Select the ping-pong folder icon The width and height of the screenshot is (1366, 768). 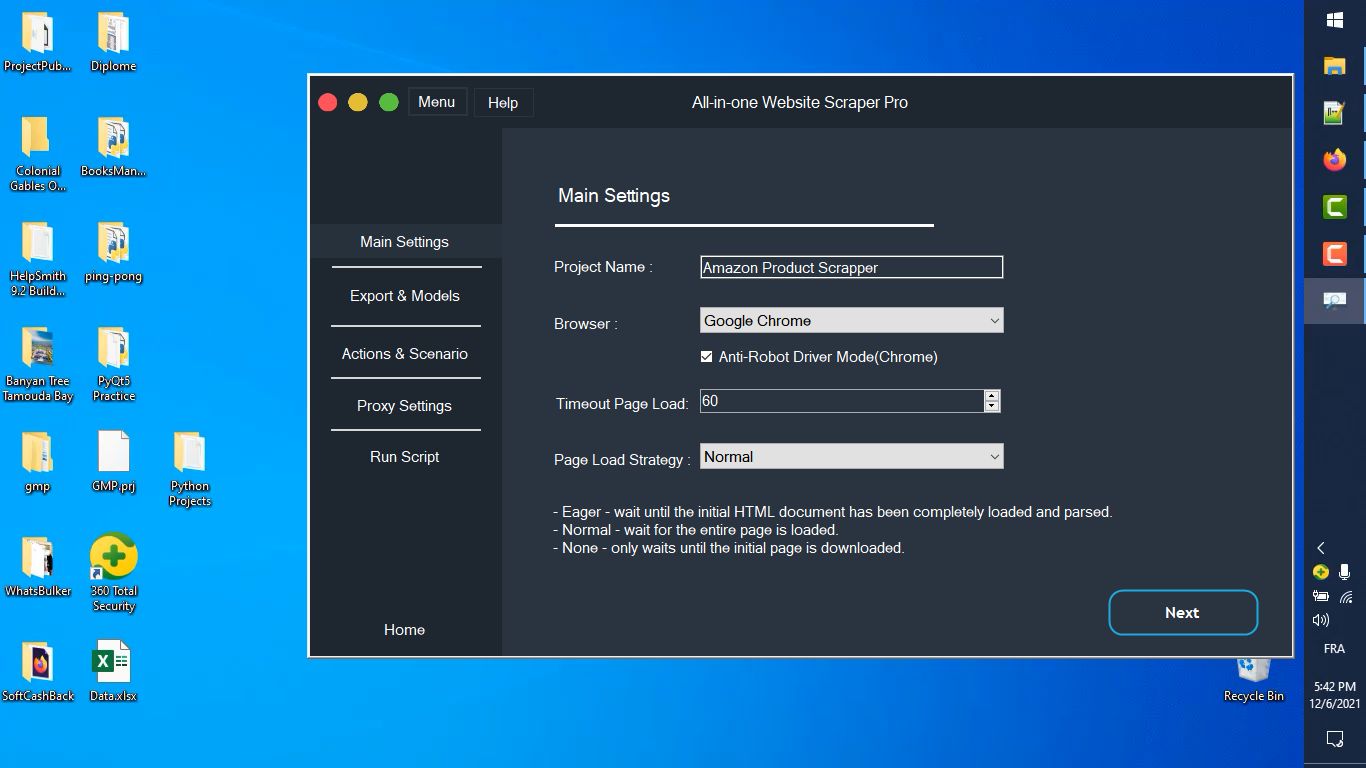click(x=113, y=254)
